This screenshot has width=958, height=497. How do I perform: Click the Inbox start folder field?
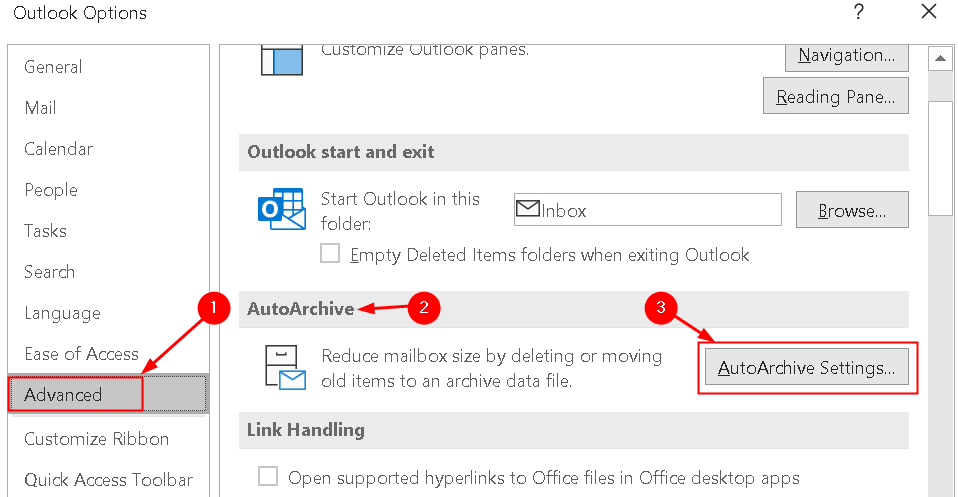pos(660,211)
